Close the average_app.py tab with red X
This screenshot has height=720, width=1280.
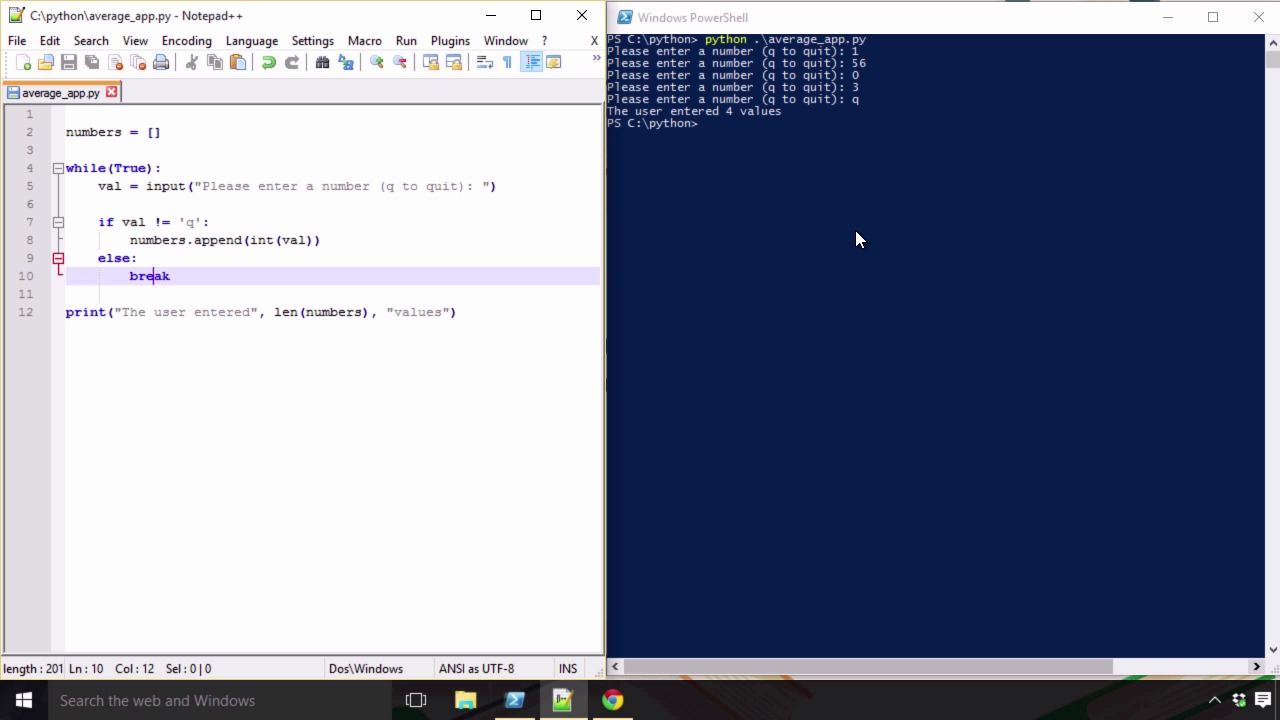(112, 92)
